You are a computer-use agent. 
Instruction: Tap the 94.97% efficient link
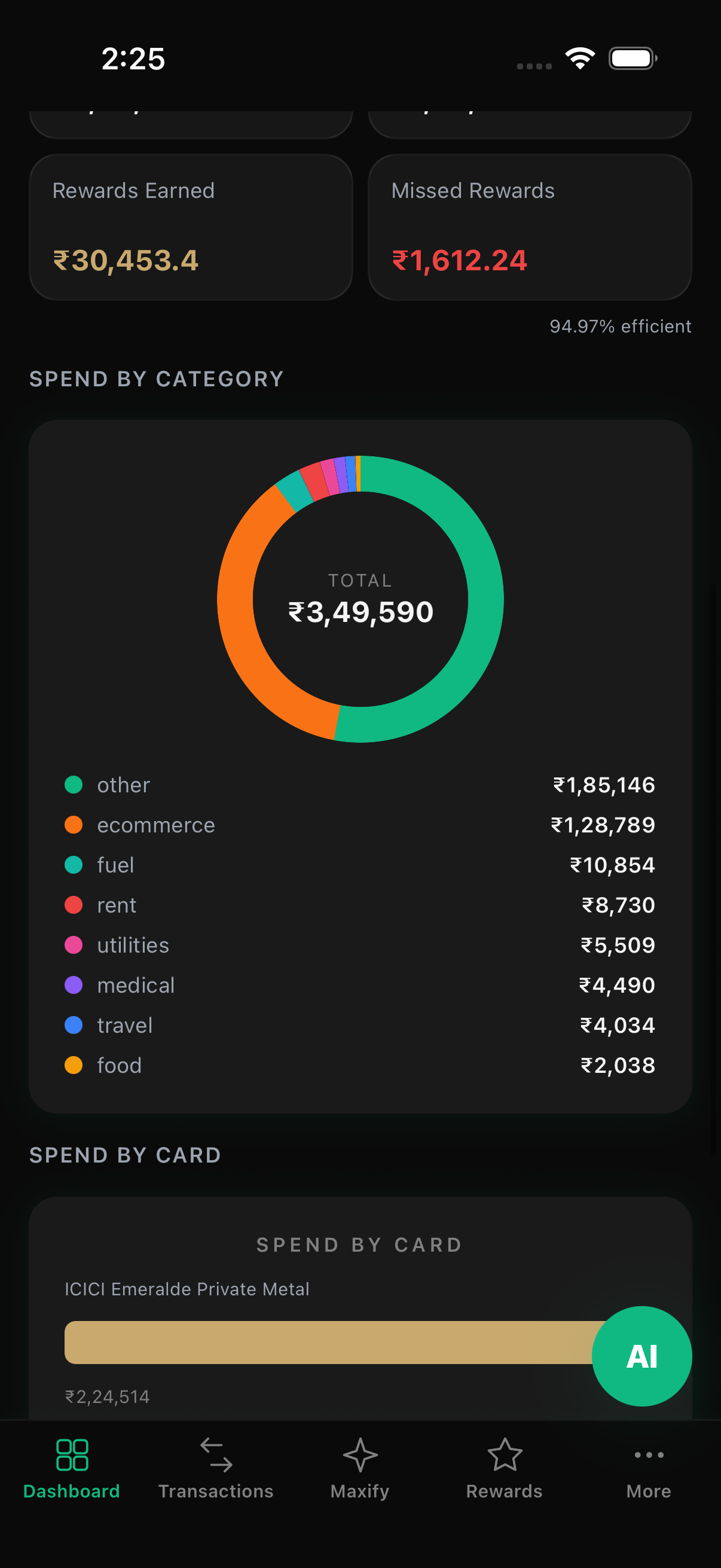(621, 327)
